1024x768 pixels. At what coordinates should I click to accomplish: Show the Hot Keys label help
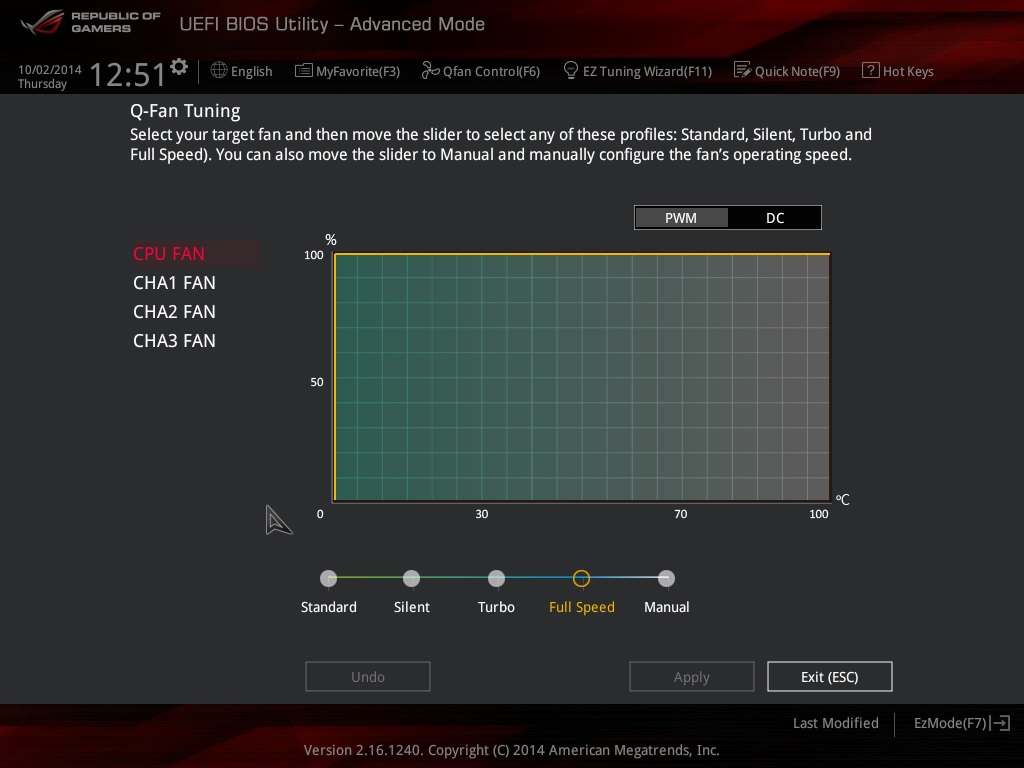(908, 71)
